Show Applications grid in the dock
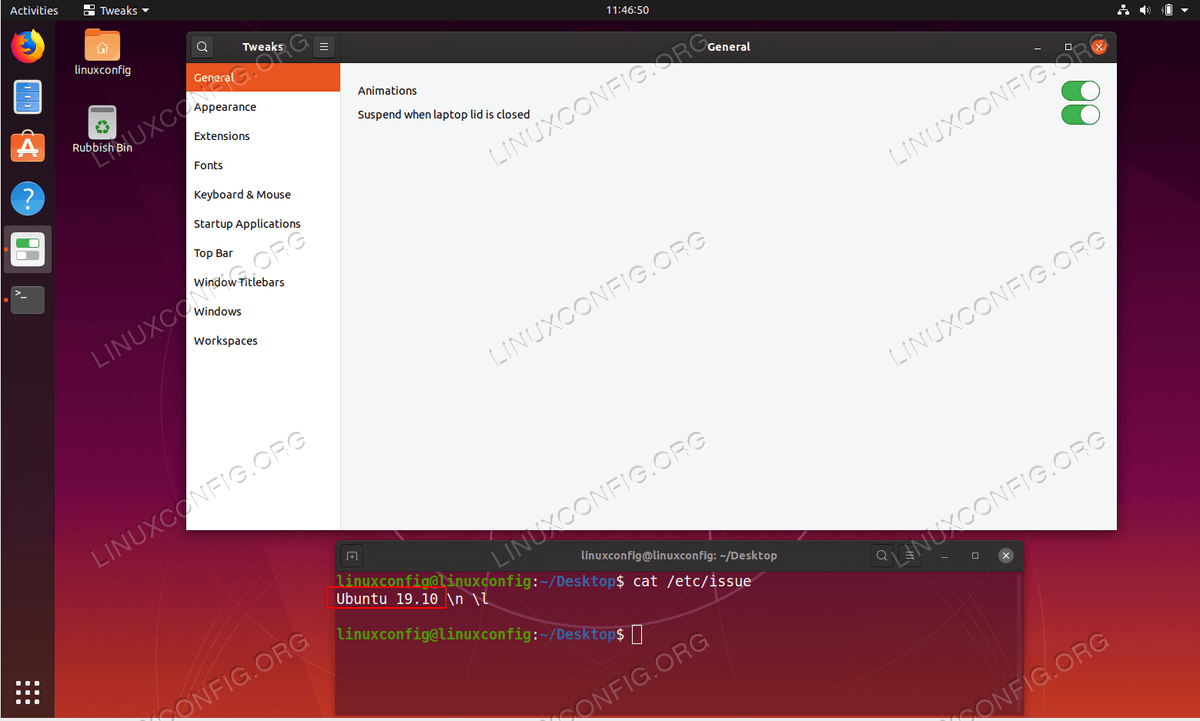Screen dimensions: 1200x721 coord(28,692)
